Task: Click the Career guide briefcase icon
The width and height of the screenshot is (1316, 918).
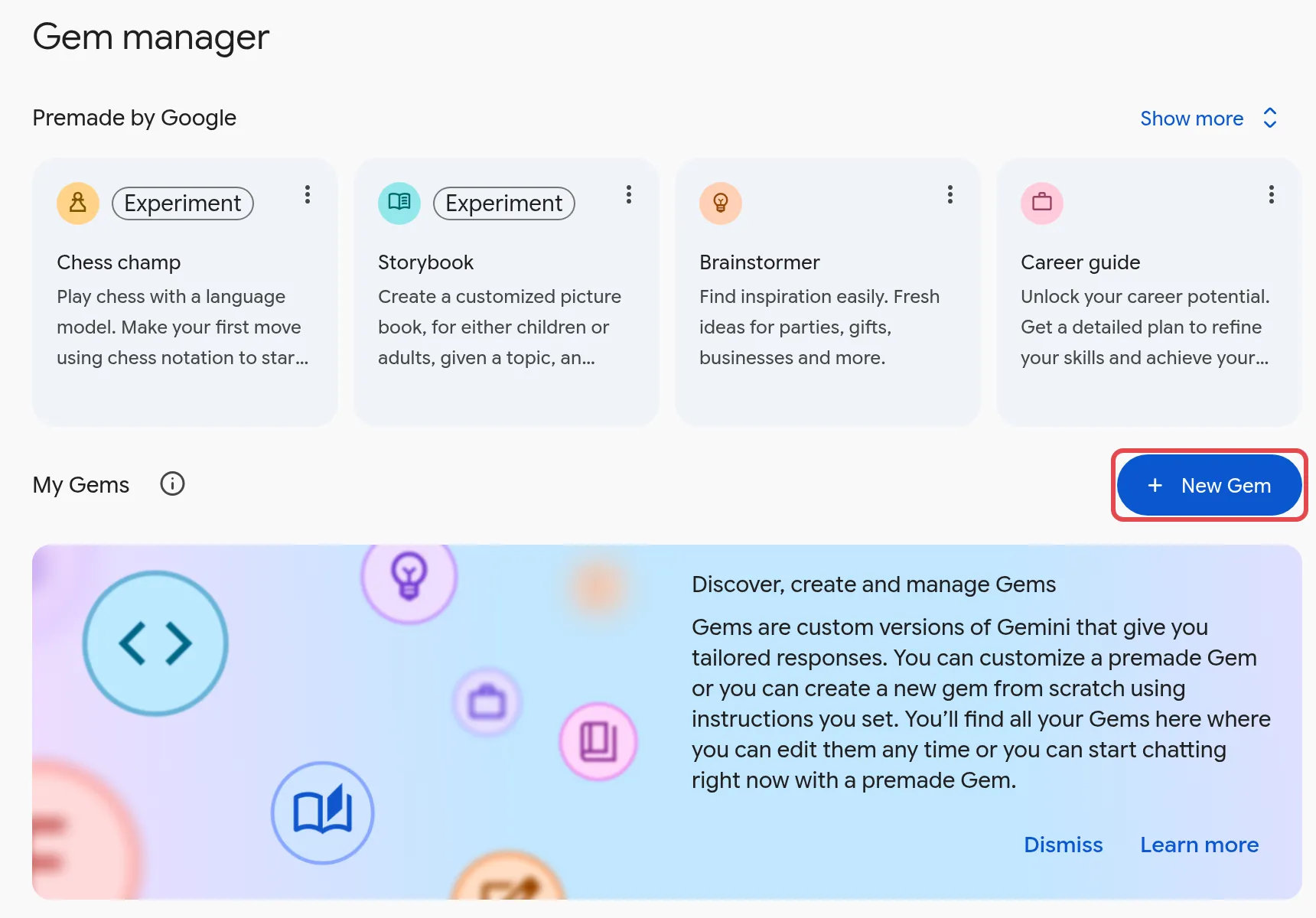Action: pos(1042,203)
